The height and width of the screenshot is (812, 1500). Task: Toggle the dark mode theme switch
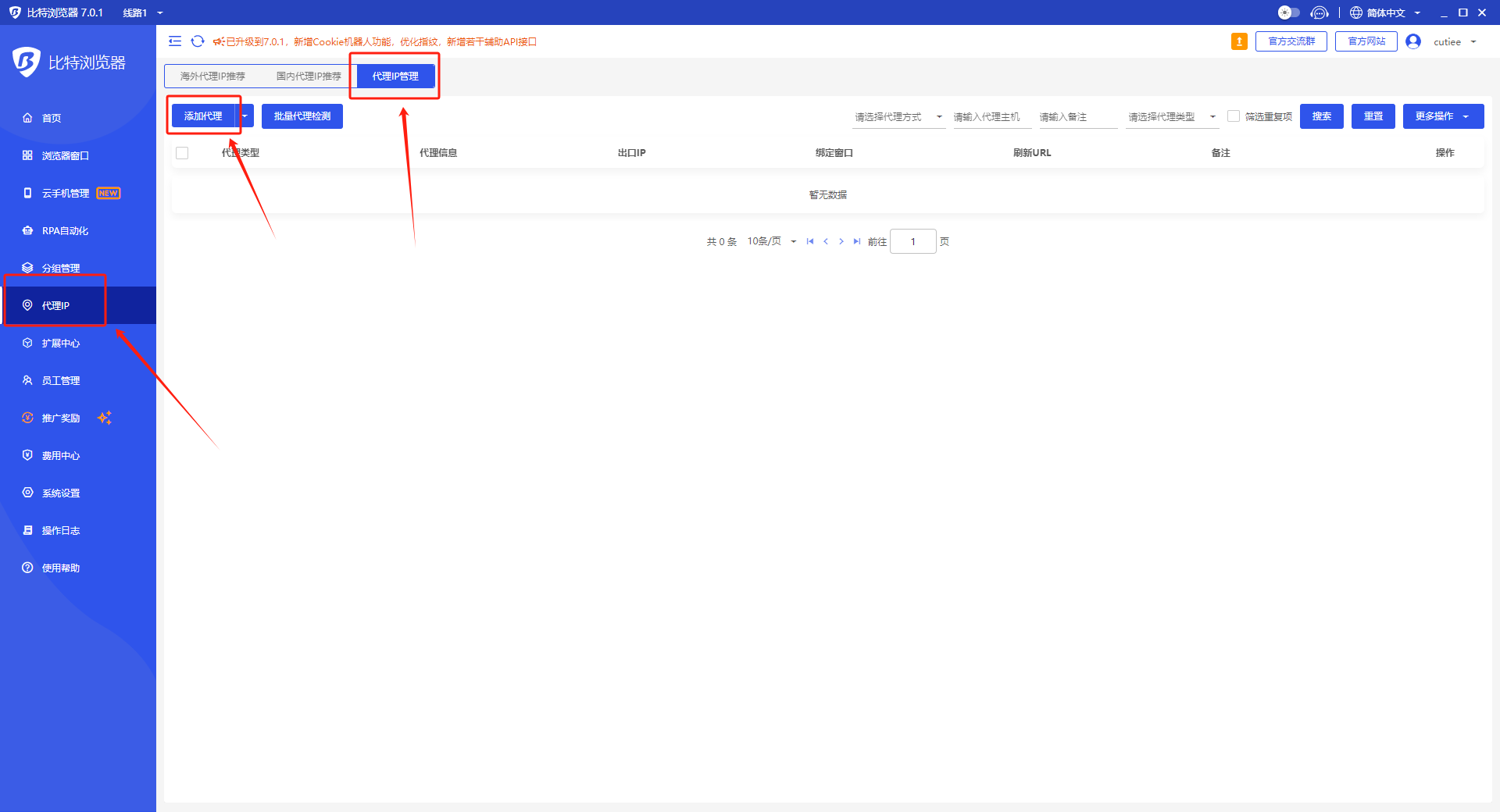pos(1288,12)
